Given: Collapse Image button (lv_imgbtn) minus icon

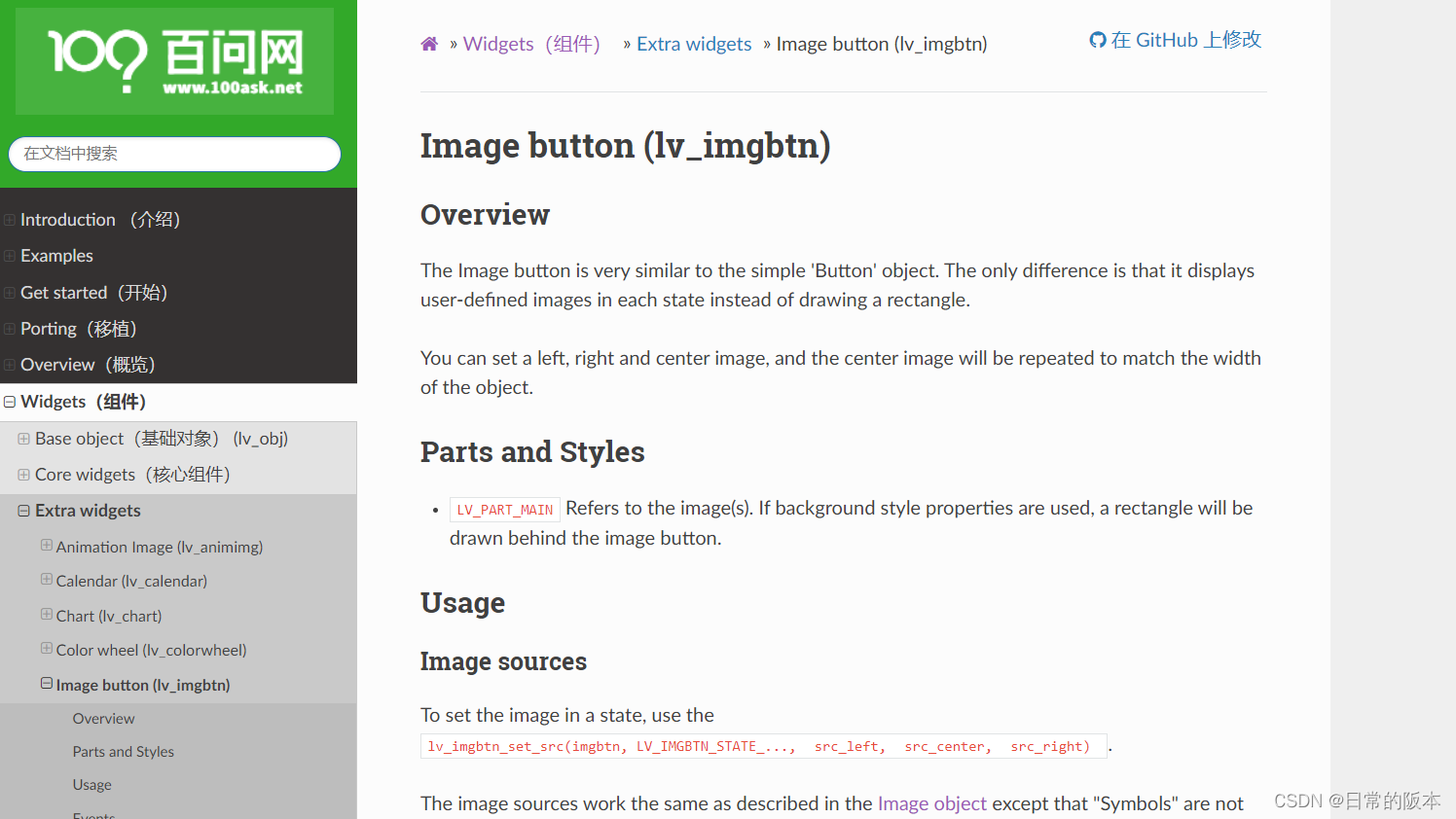Looking at the screenshot, I should 47,684.
